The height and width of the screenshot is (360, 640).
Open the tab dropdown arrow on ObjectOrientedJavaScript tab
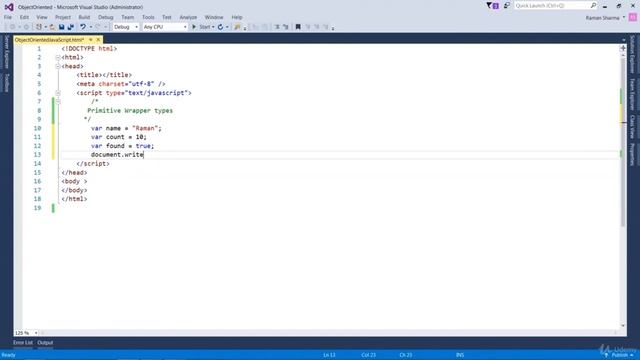click(91, 40)
